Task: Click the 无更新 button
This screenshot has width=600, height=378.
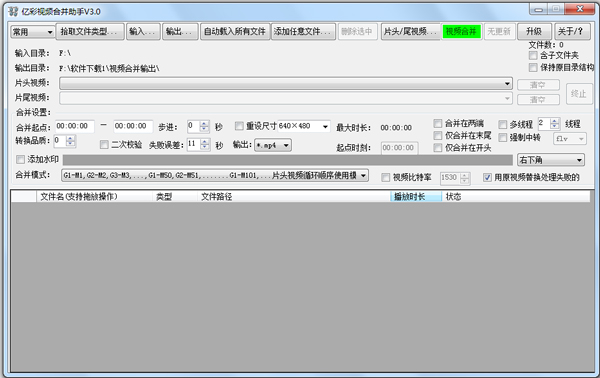Action: (499, 31)
